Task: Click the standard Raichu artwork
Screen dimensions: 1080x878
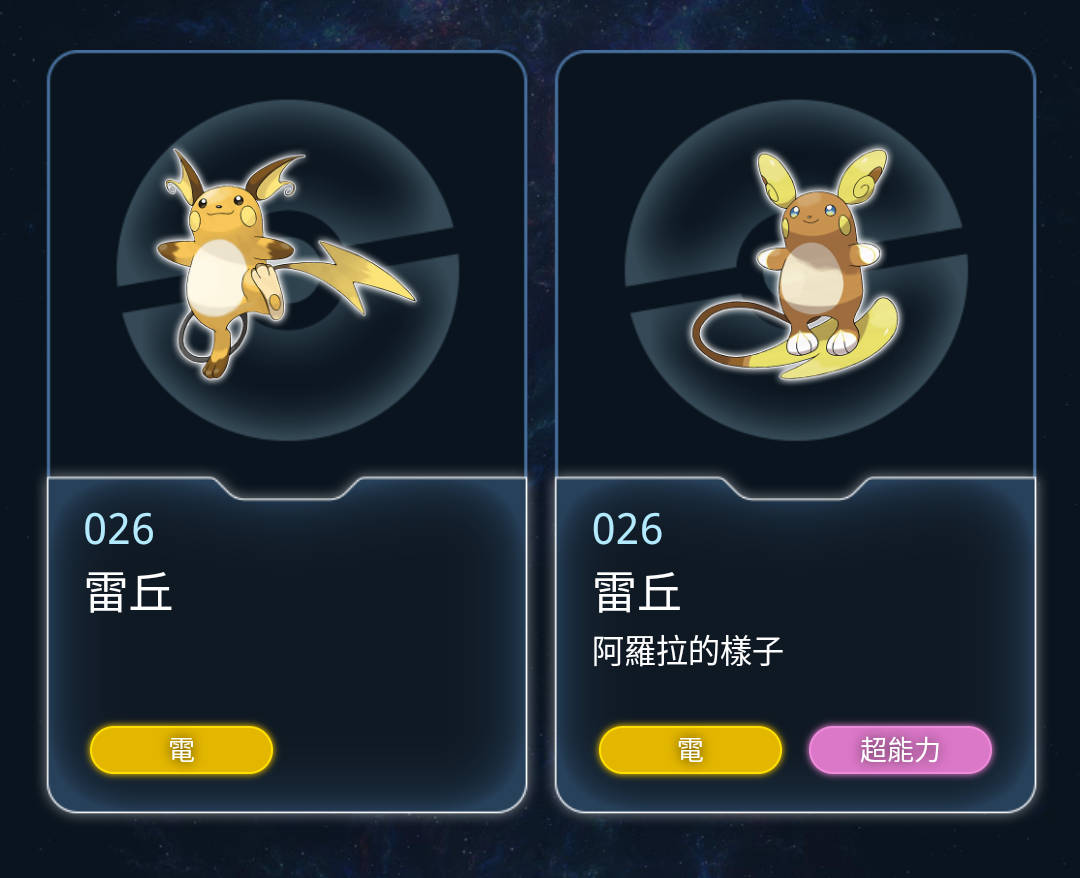Action: [286, 264]
